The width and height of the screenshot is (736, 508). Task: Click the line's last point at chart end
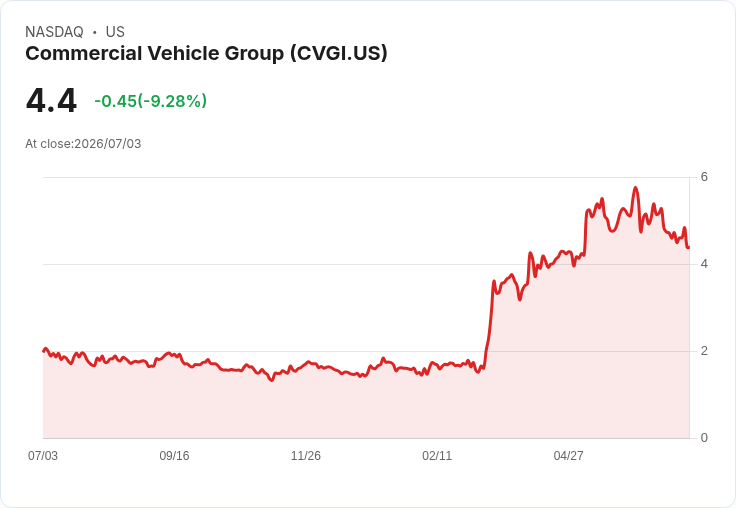[x=688, y=247]
